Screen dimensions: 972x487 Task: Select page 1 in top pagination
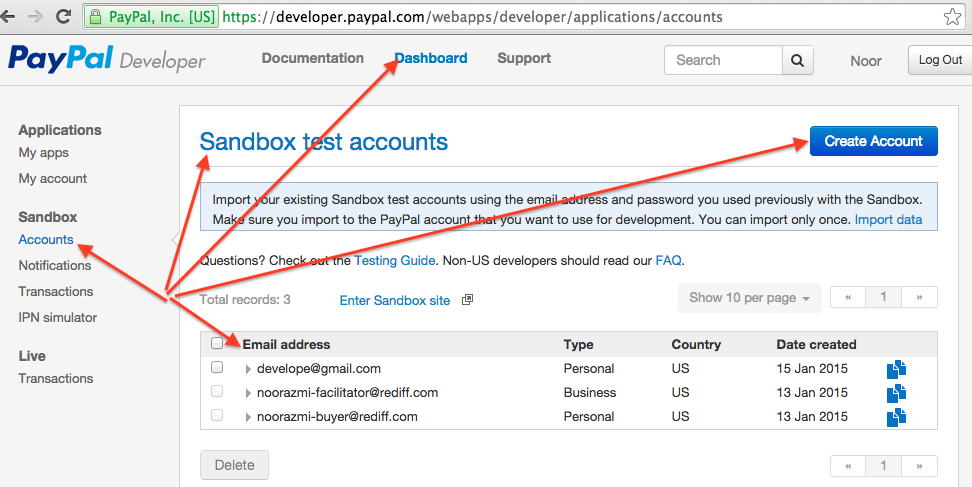(x=883, y=297)
